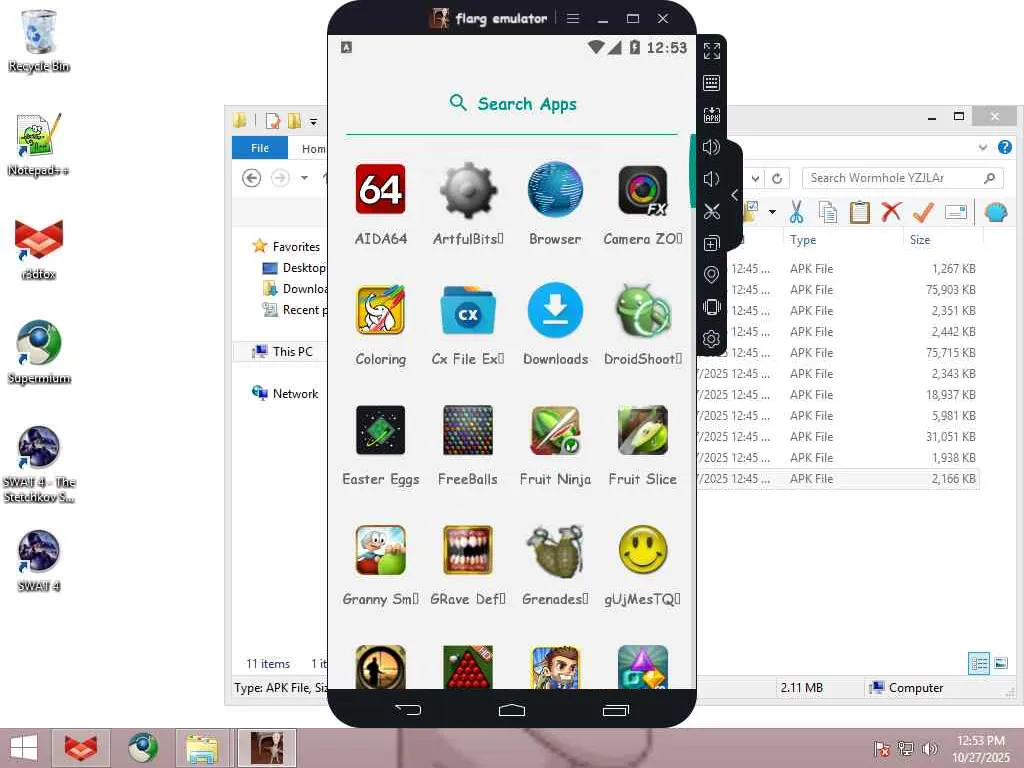This screenshot has width=1024, height=768.
Task: Click the Copy toolbar icon
Action: (x=827, y=212)
